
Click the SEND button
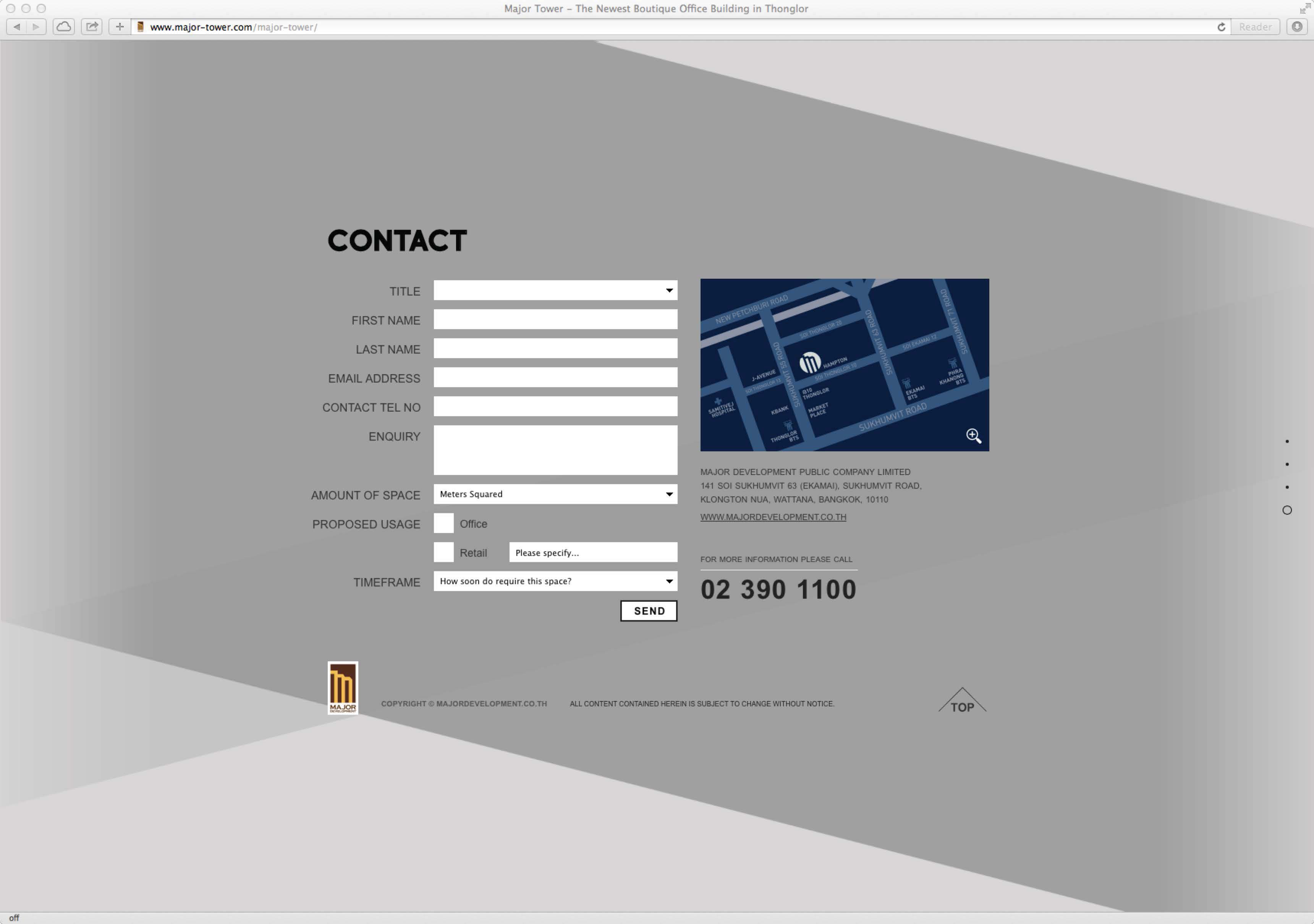click(x=649, y=611)
